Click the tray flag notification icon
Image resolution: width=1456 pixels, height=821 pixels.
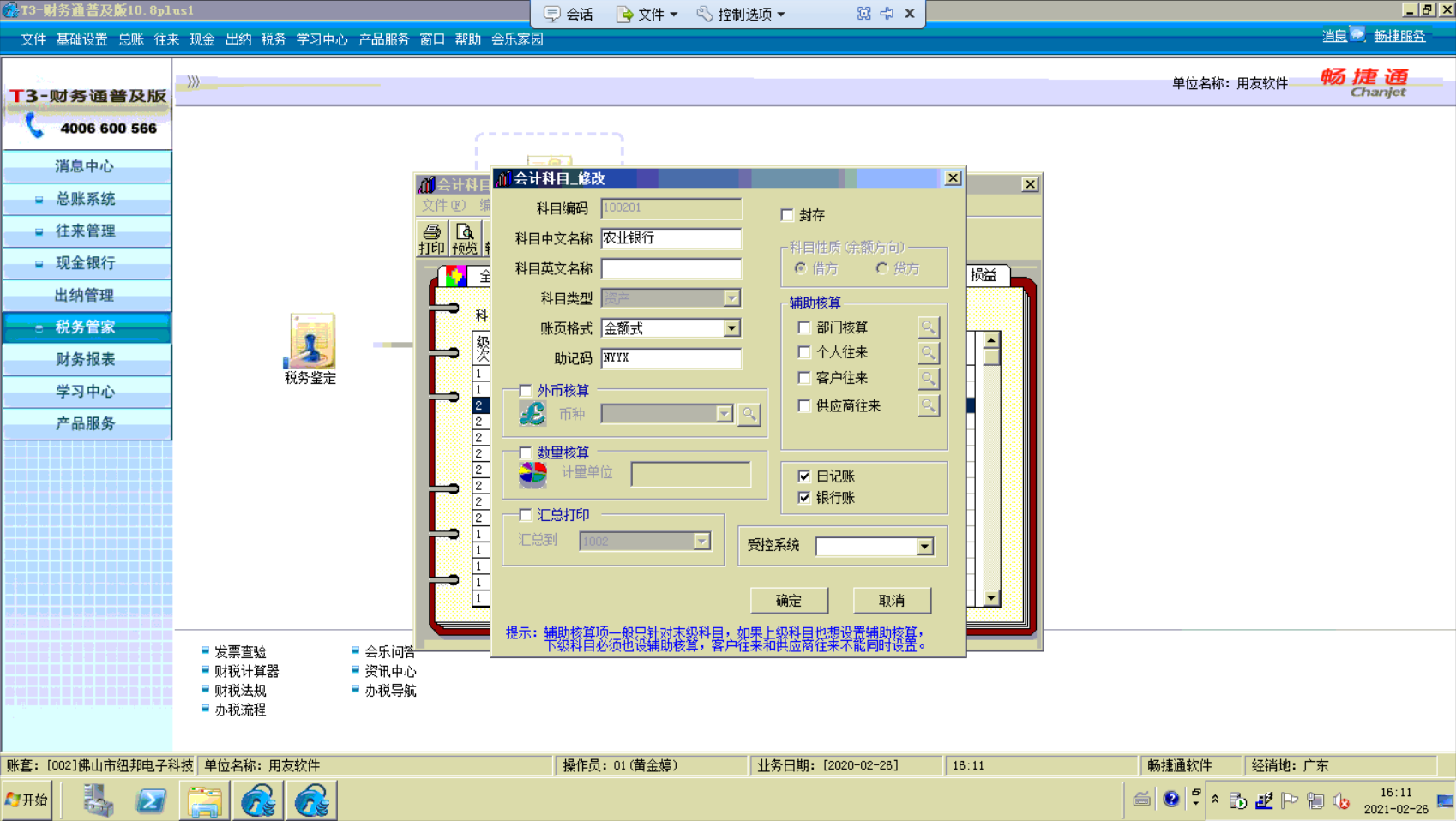[x=1290, y=800]
